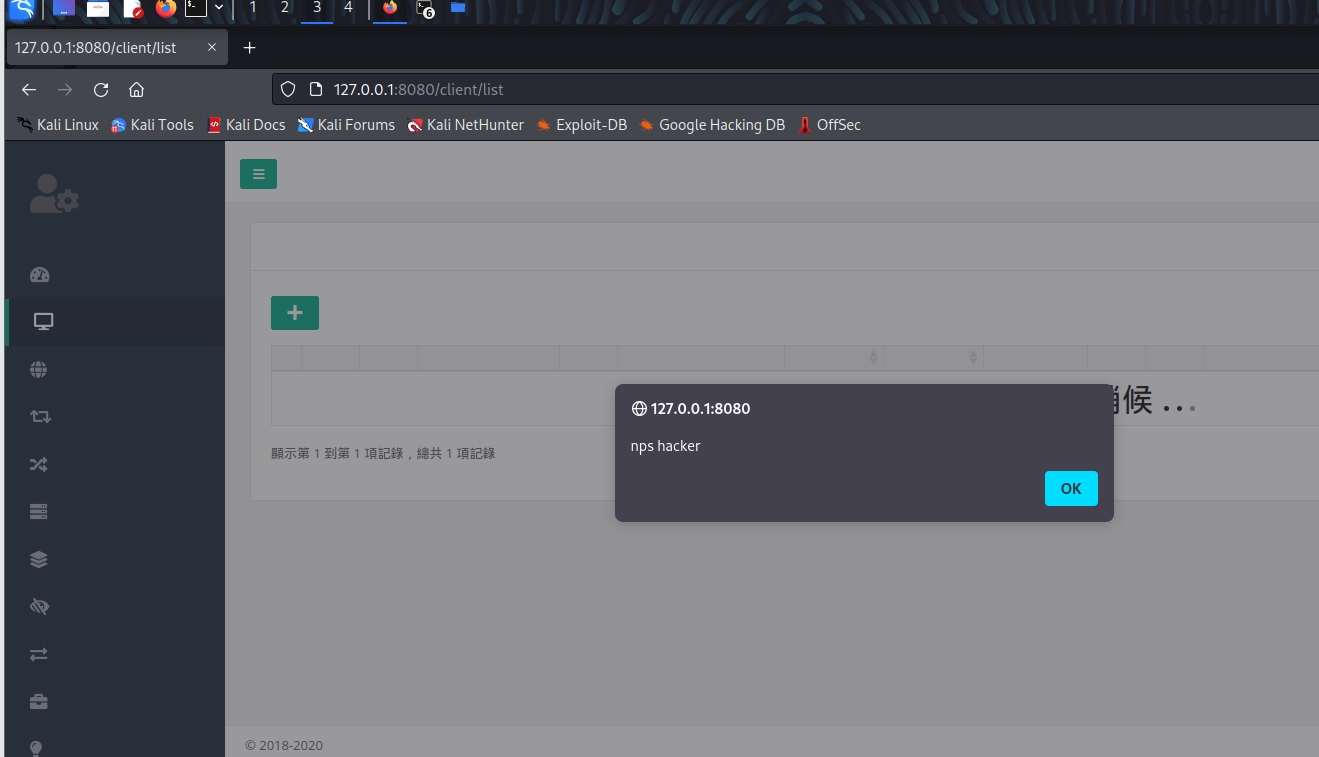Open the Kali Forums bookmark
Viewport: 1319px width, 757px height.
coord(346,125)
